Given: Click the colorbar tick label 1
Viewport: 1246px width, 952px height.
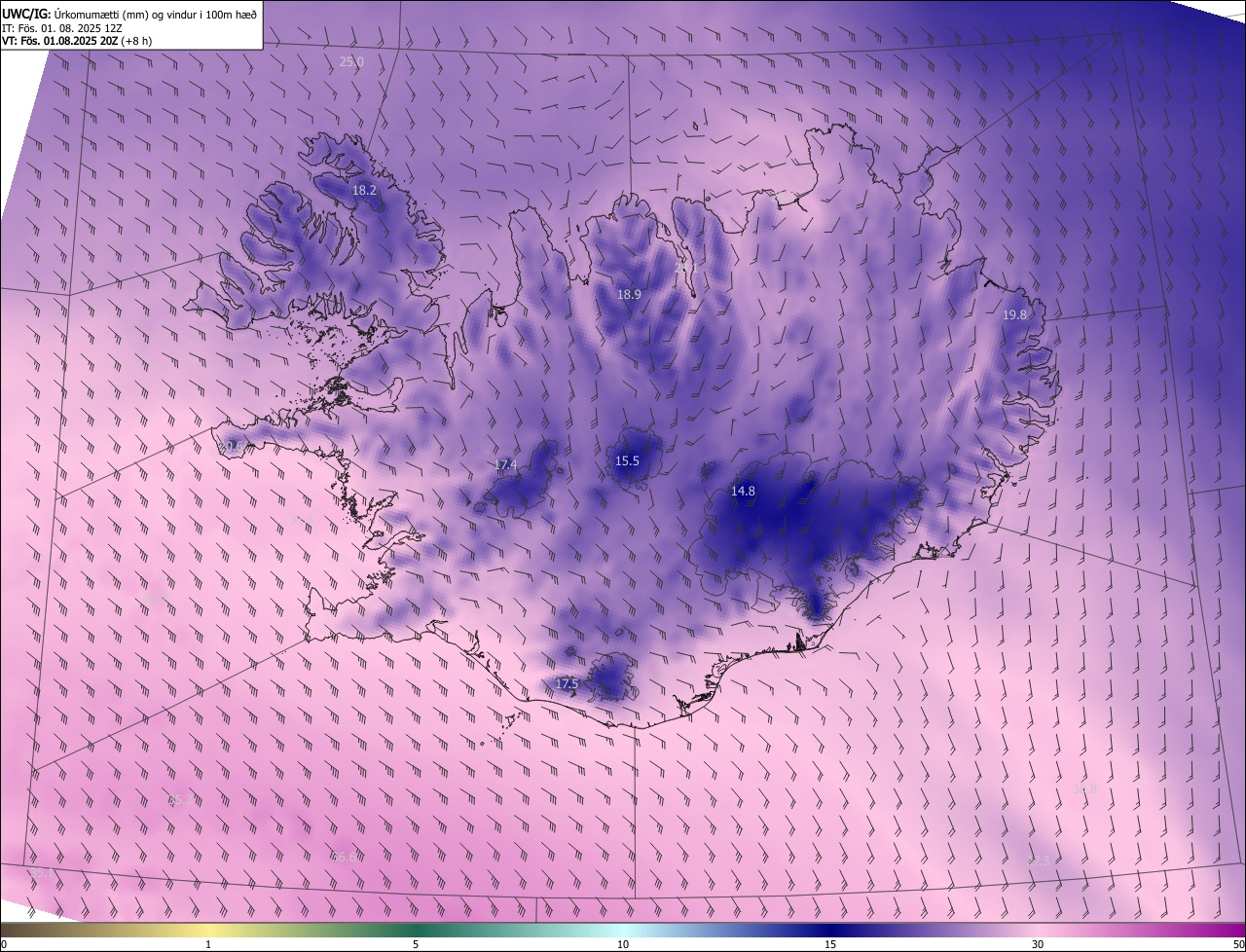Looking at the screenshot, I should click(x=208, y=944).
